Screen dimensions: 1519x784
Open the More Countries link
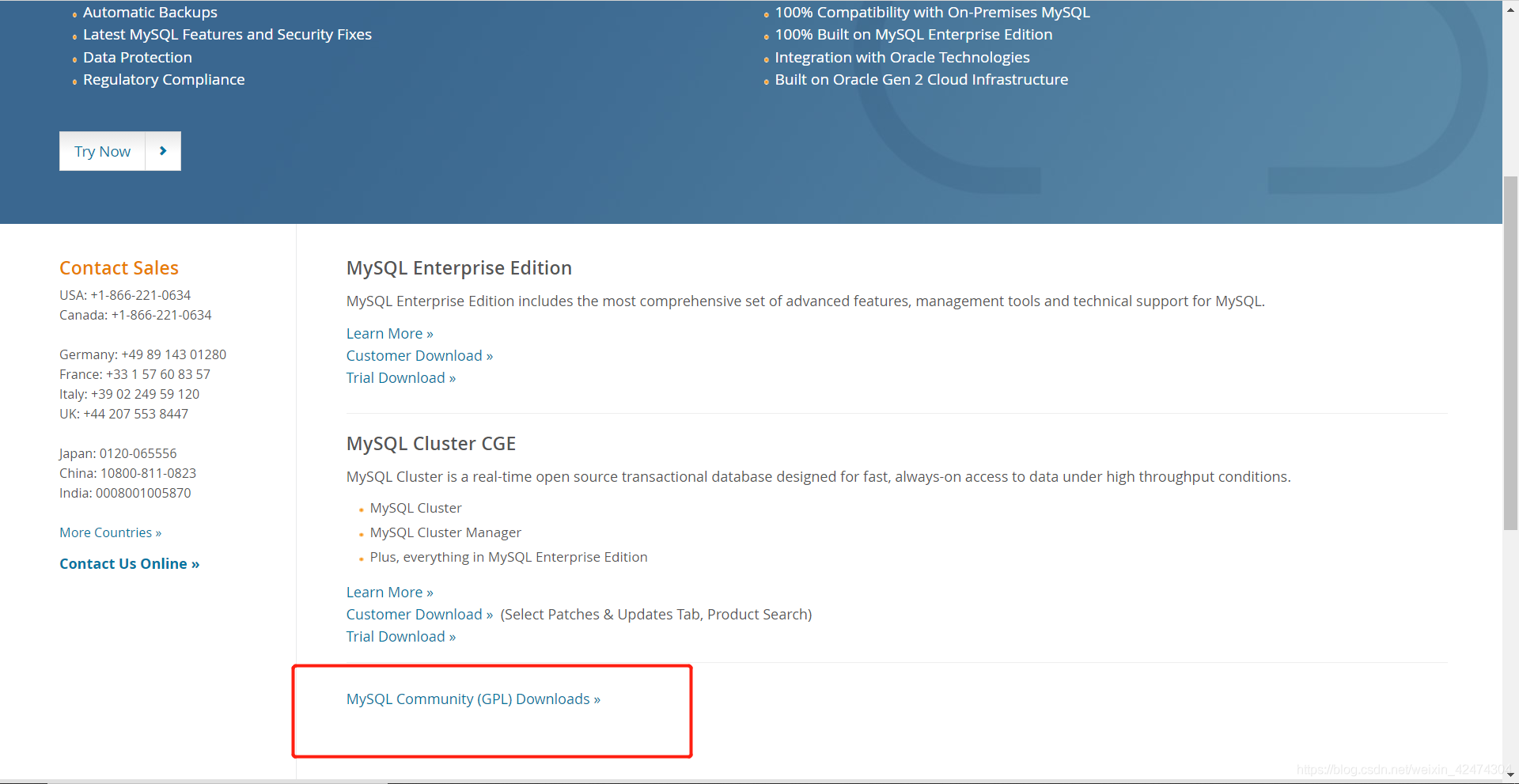104,532
